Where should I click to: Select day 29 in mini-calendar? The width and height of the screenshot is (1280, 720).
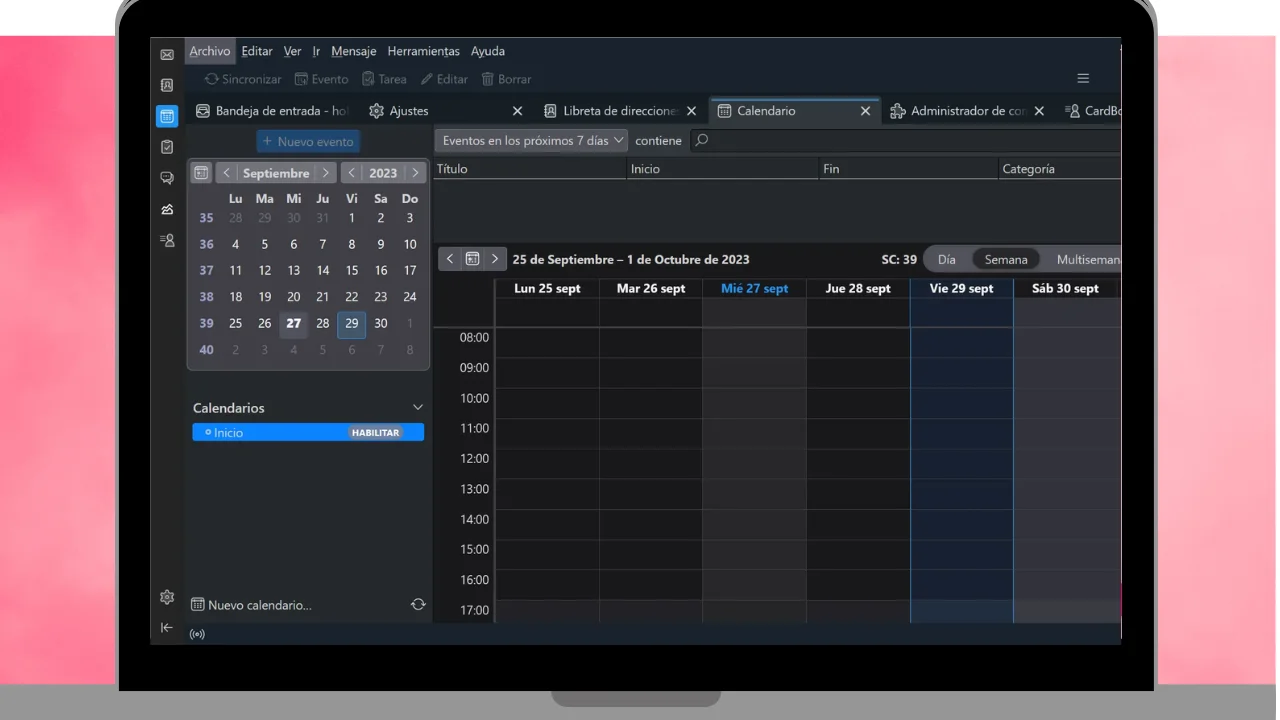coord(351,323)
